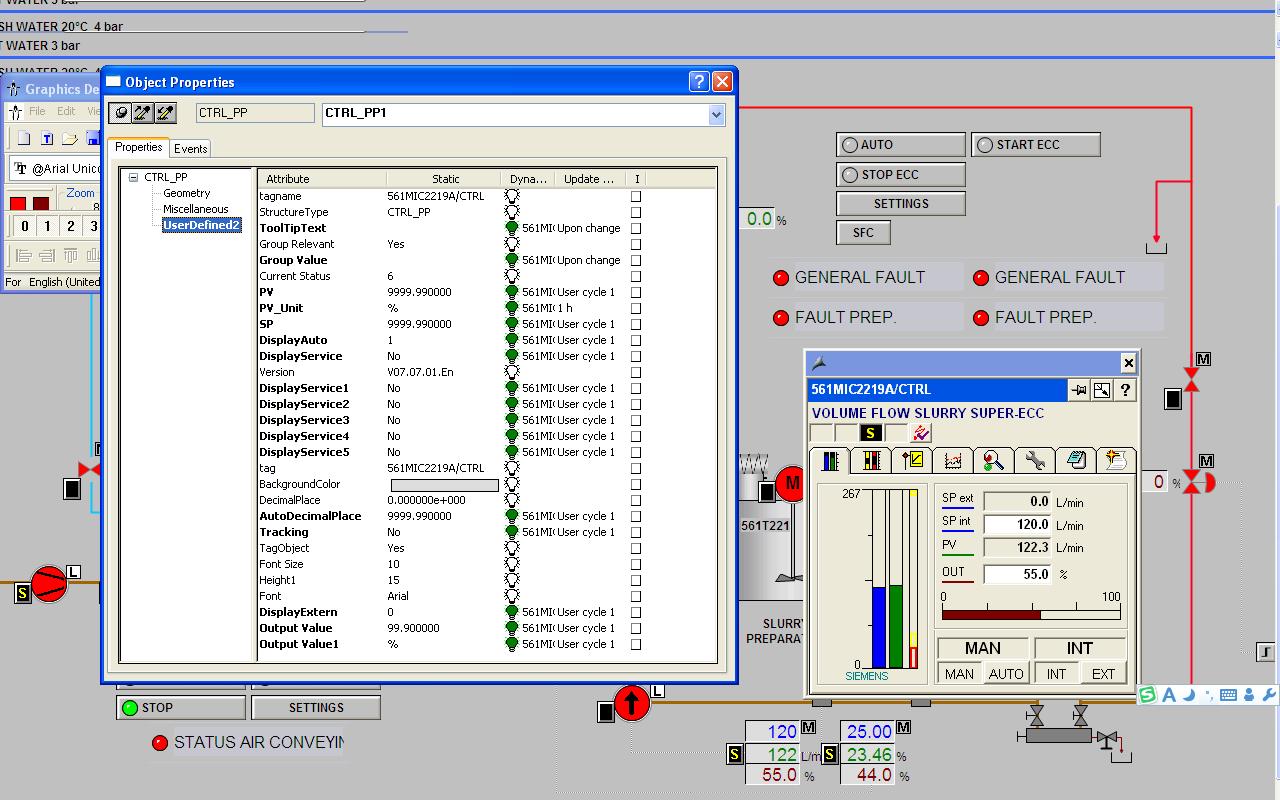Open the File menu in Graphics Designer
1280x800 pixels.
[x=37, y=111]
